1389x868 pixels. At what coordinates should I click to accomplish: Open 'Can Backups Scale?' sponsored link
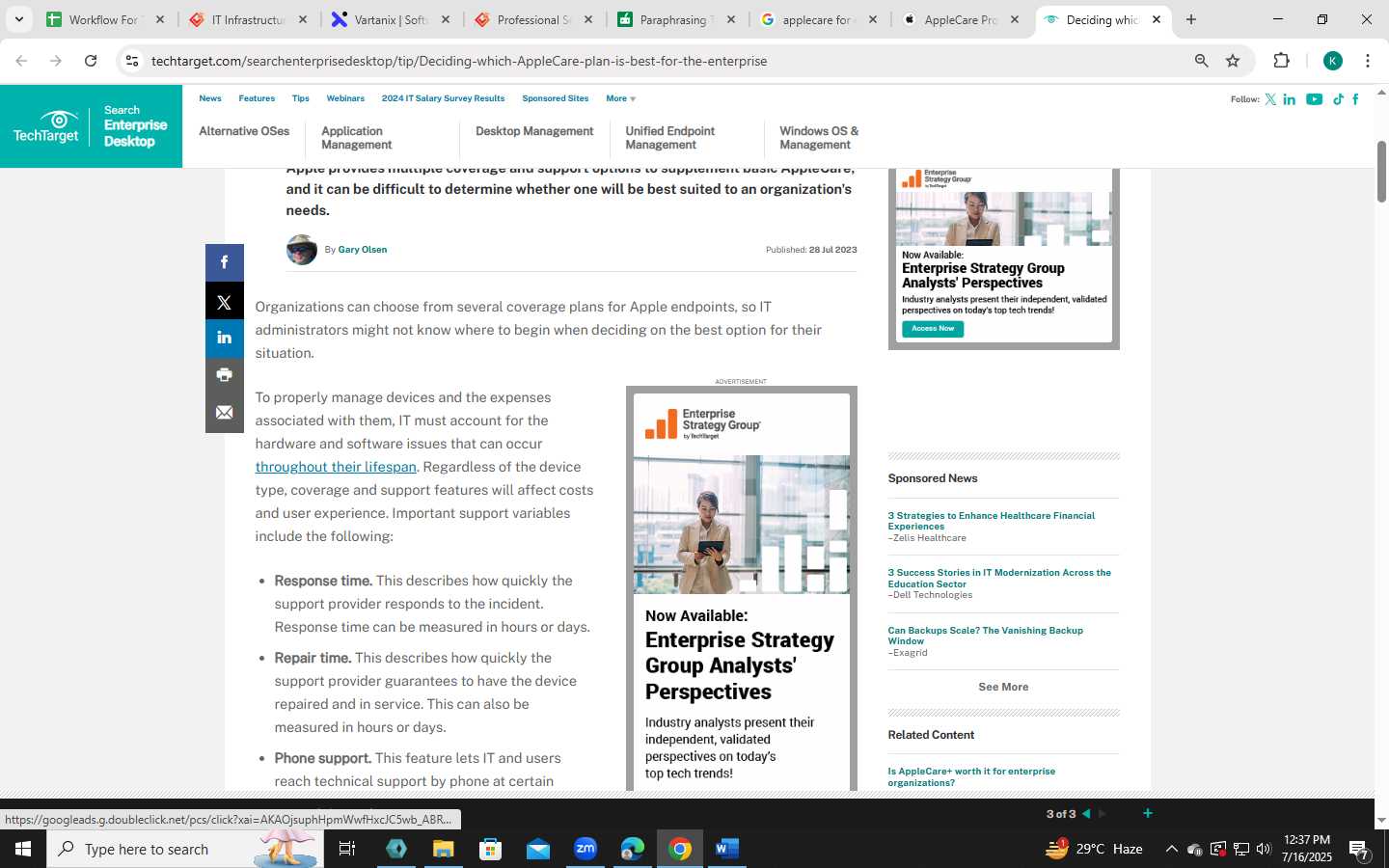986,636
